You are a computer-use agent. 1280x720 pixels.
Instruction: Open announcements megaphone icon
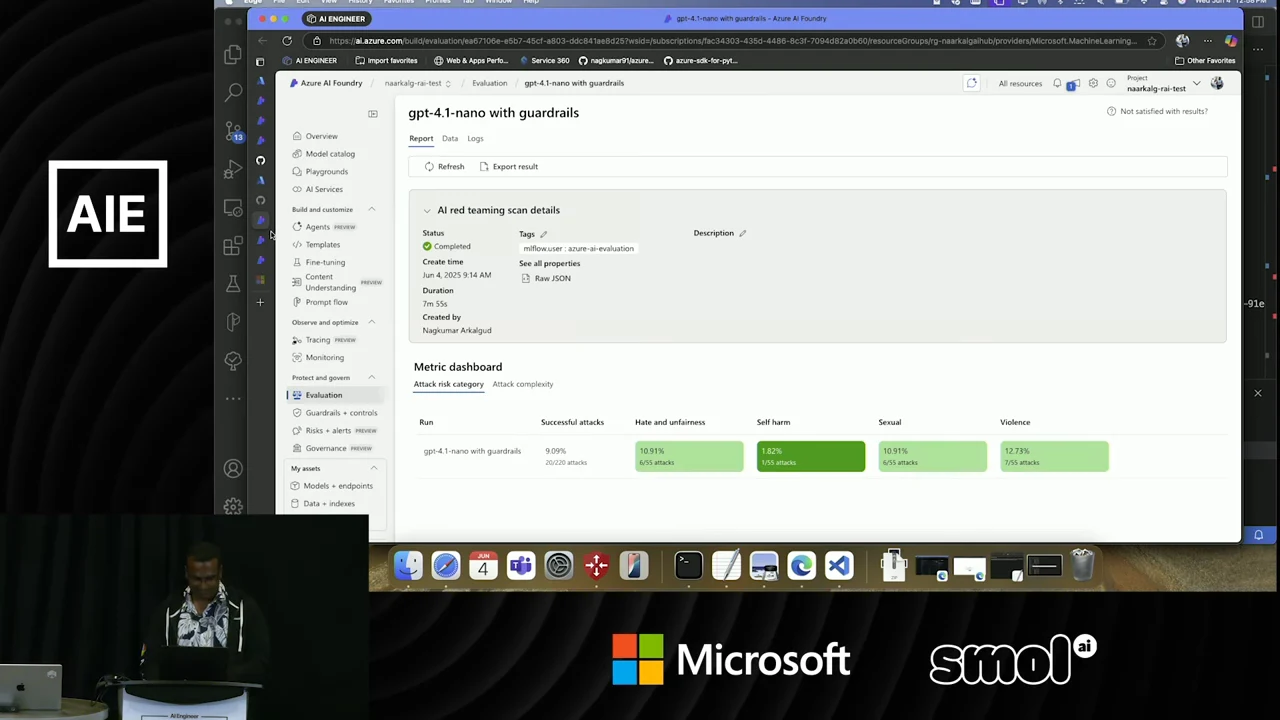[1074, 83]
